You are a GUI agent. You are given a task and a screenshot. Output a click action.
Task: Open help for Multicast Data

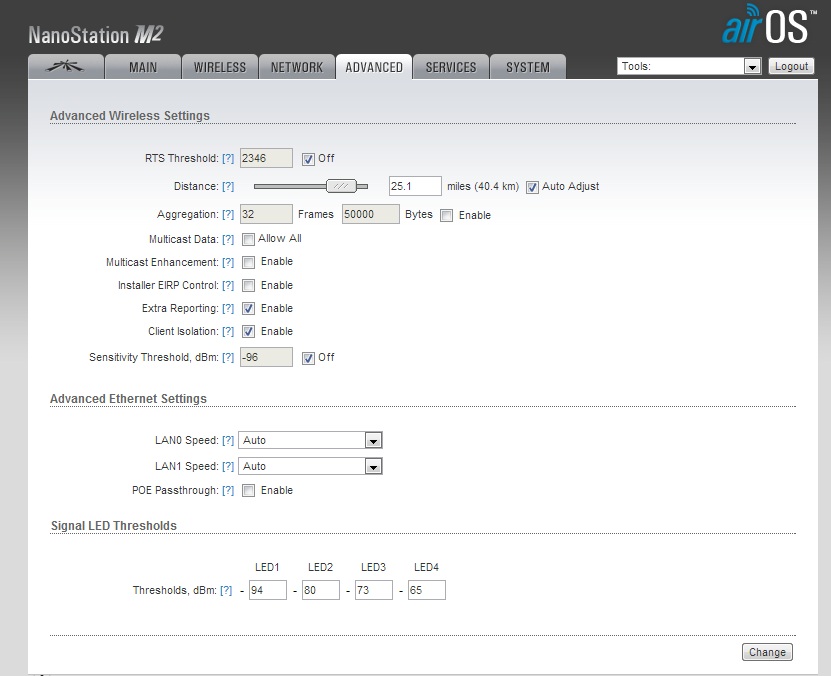click(x=228, y=239)
